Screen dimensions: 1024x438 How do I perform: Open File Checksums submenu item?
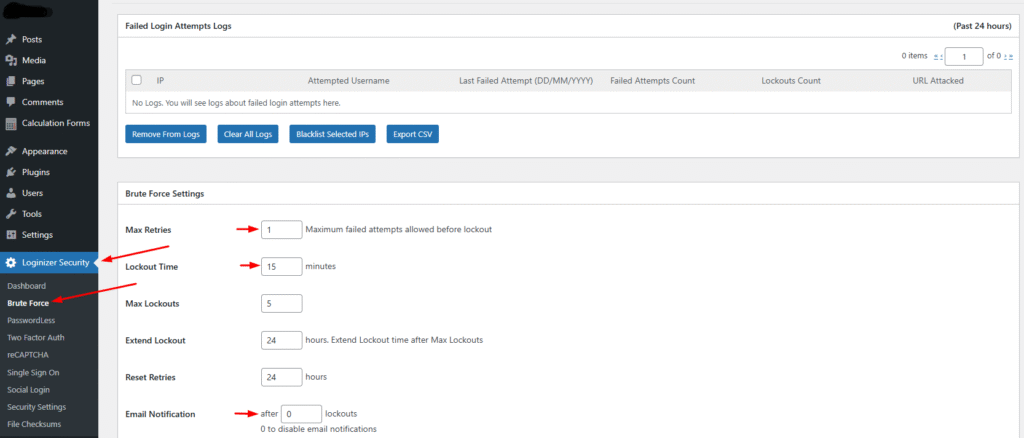(35, 424)
